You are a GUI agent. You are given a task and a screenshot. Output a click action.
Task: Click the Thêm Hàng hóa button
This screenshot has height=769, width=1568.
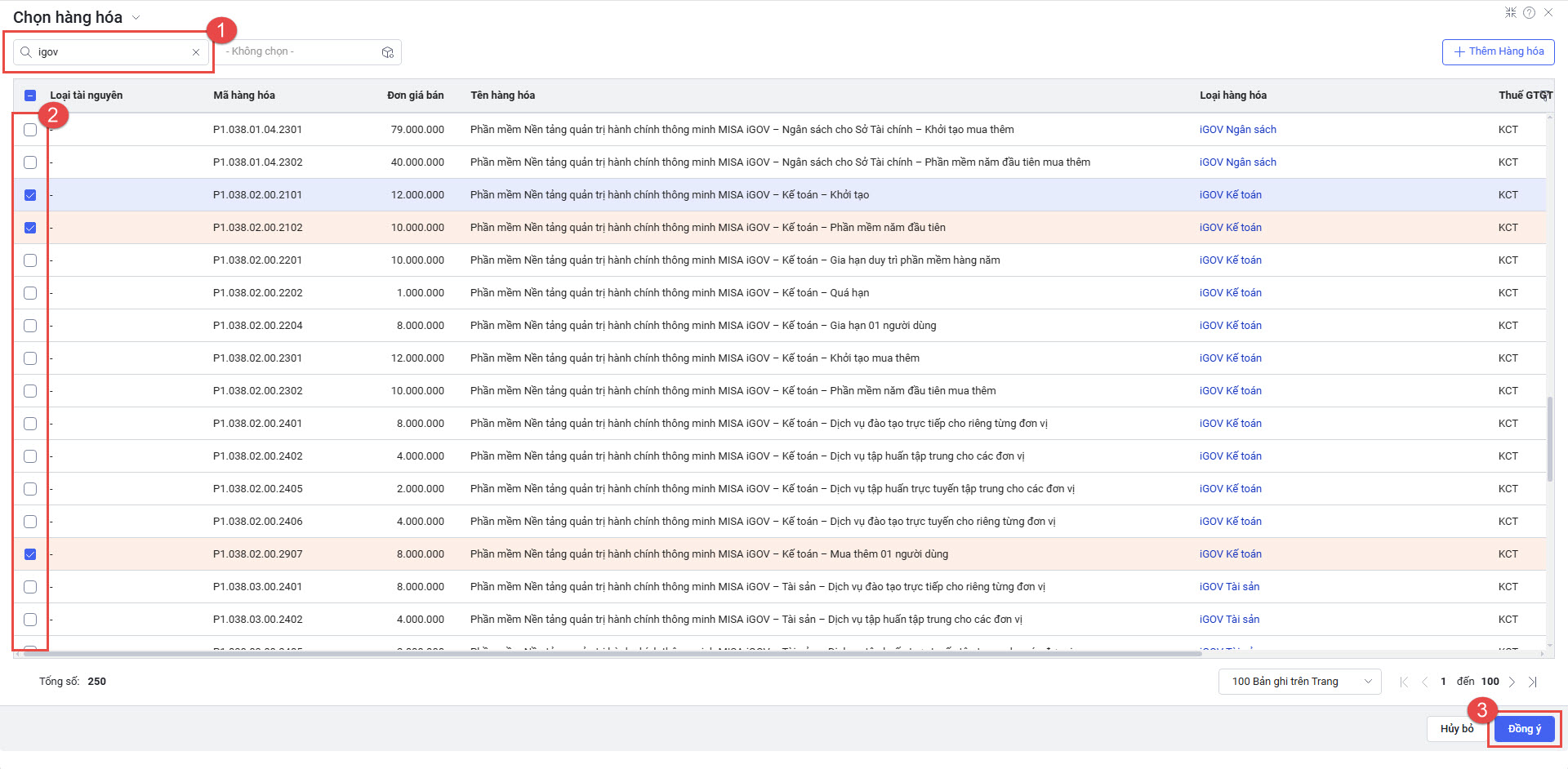[1498, 51]
